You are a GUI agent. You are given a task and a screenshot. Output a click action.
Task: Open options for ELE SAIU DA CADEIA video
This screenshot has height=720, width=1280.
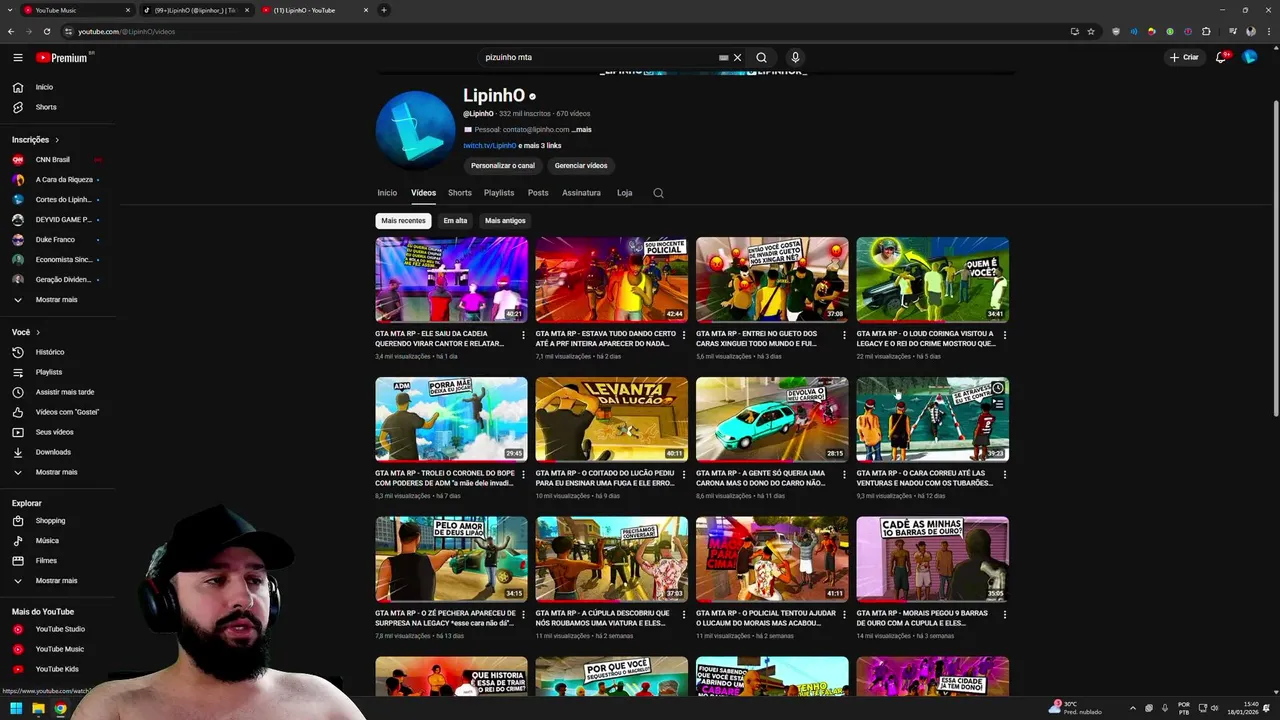[523, 335]
